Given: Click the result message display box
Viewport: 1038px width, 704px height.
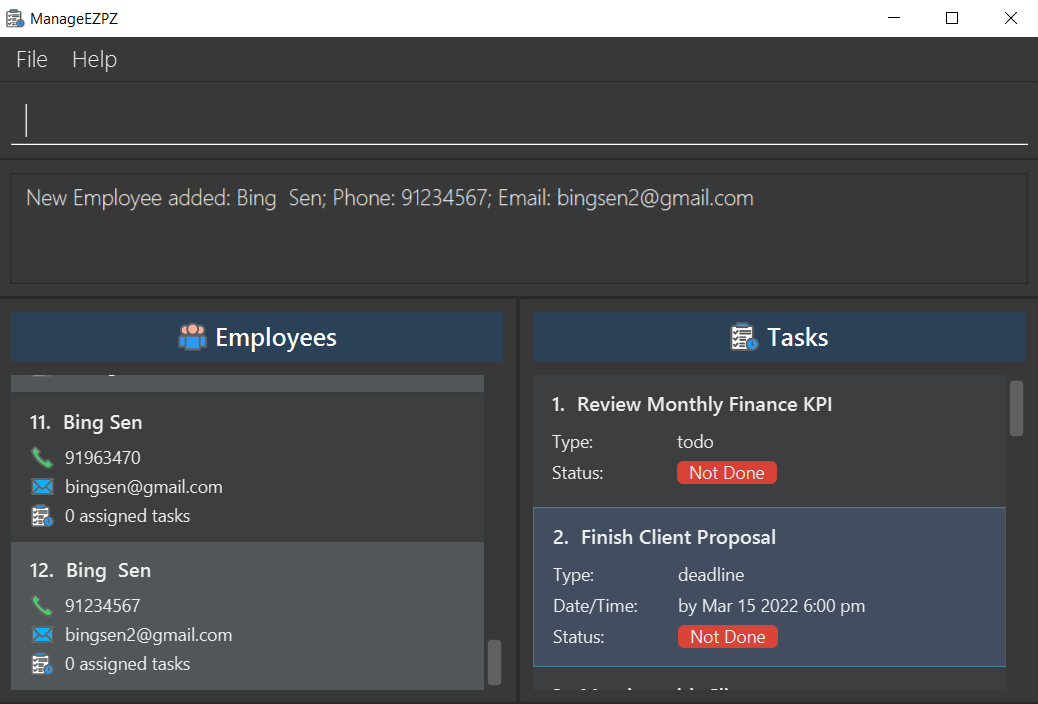Looking at the screenshot, I should [x=519, y=228].
